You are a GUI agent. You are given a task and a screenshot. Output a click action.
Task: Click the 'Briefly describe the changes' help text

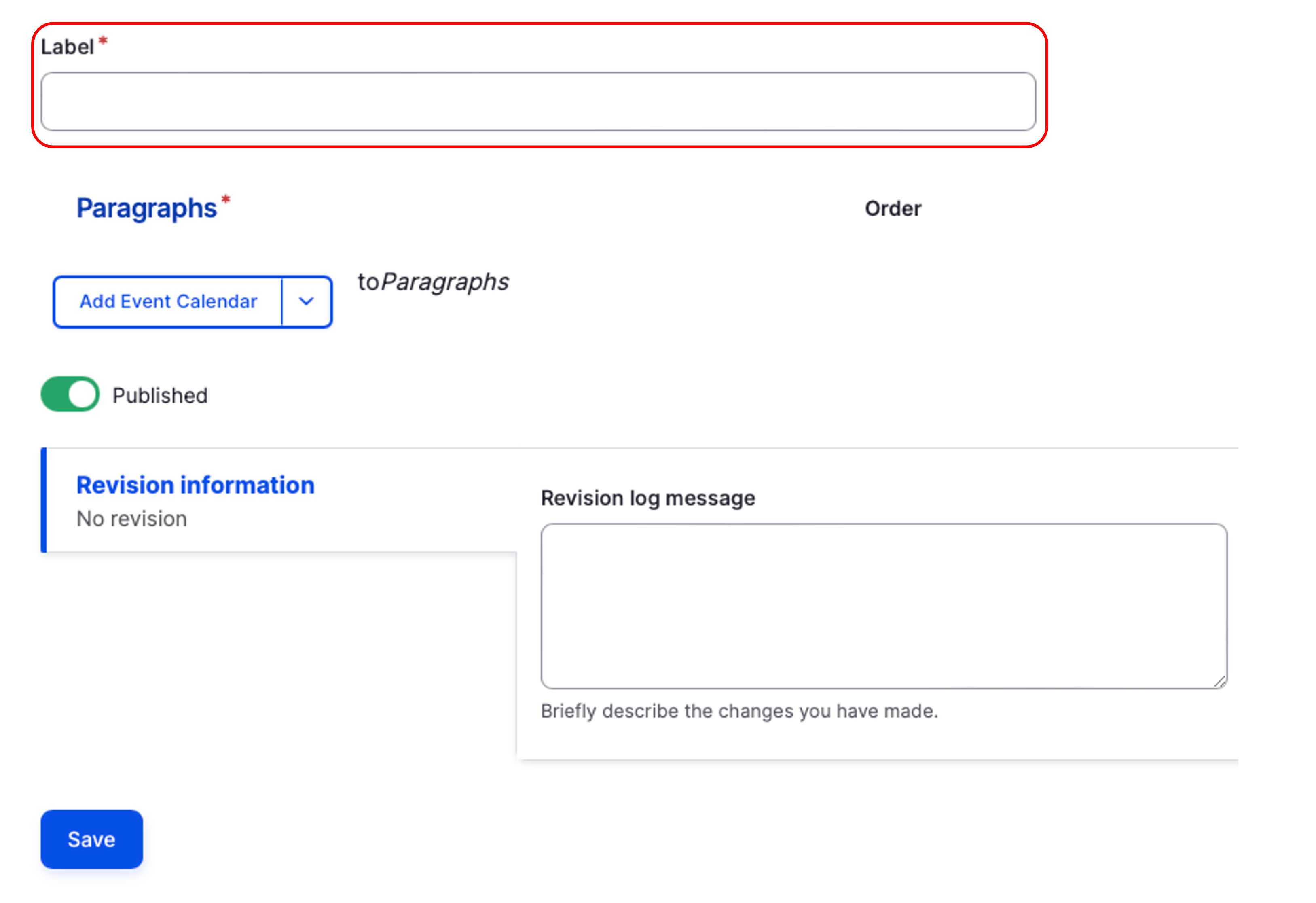(739, 711)
